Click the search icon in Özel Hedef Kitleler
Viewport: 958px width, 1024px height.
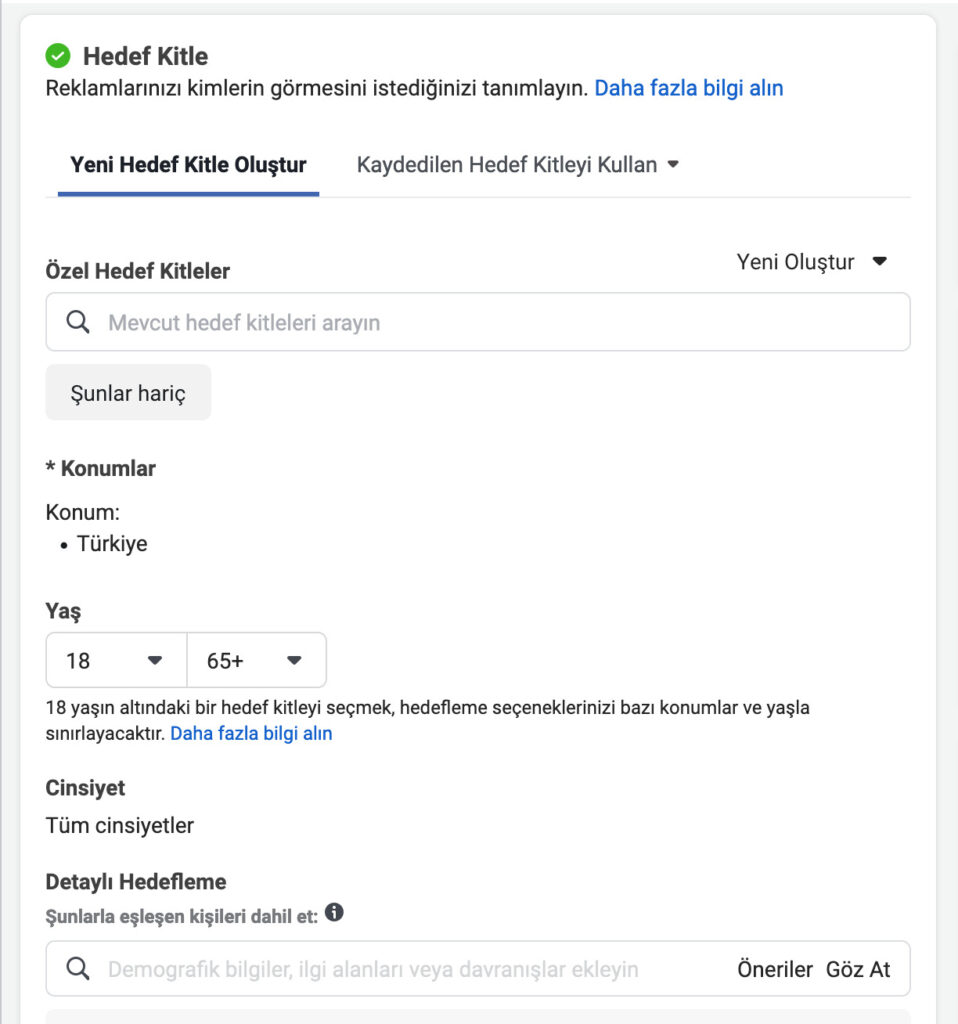point(78,322)
